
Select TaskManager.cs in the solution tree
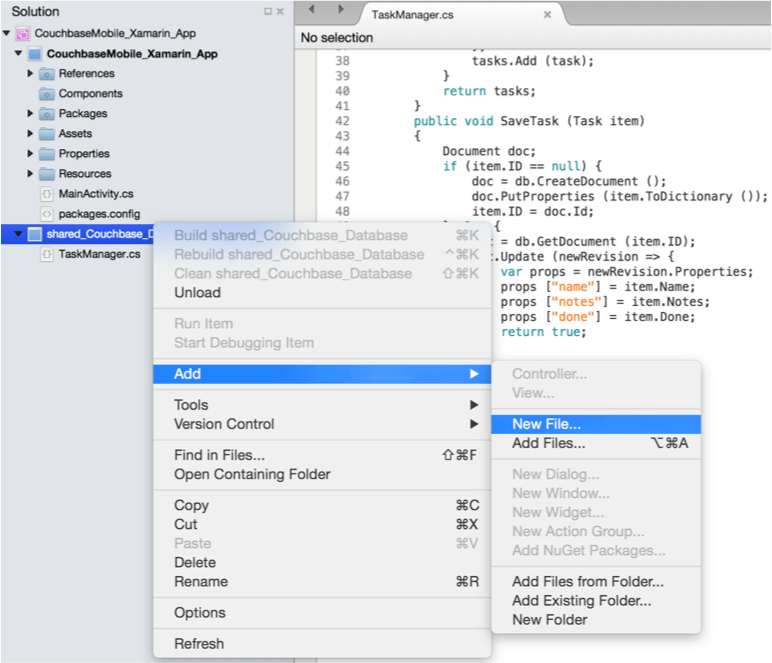[x=99, y=254]
